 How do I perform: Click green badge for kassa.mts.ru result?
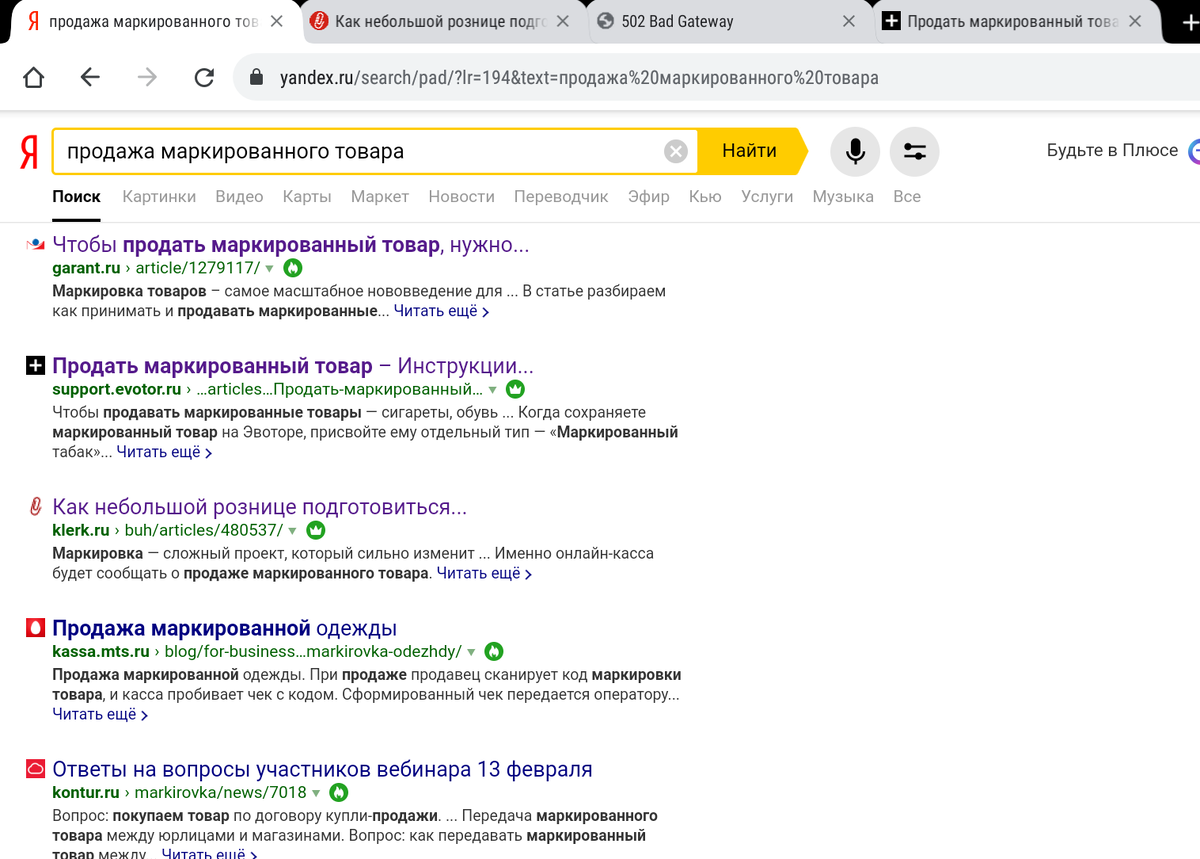coord(493,651)
